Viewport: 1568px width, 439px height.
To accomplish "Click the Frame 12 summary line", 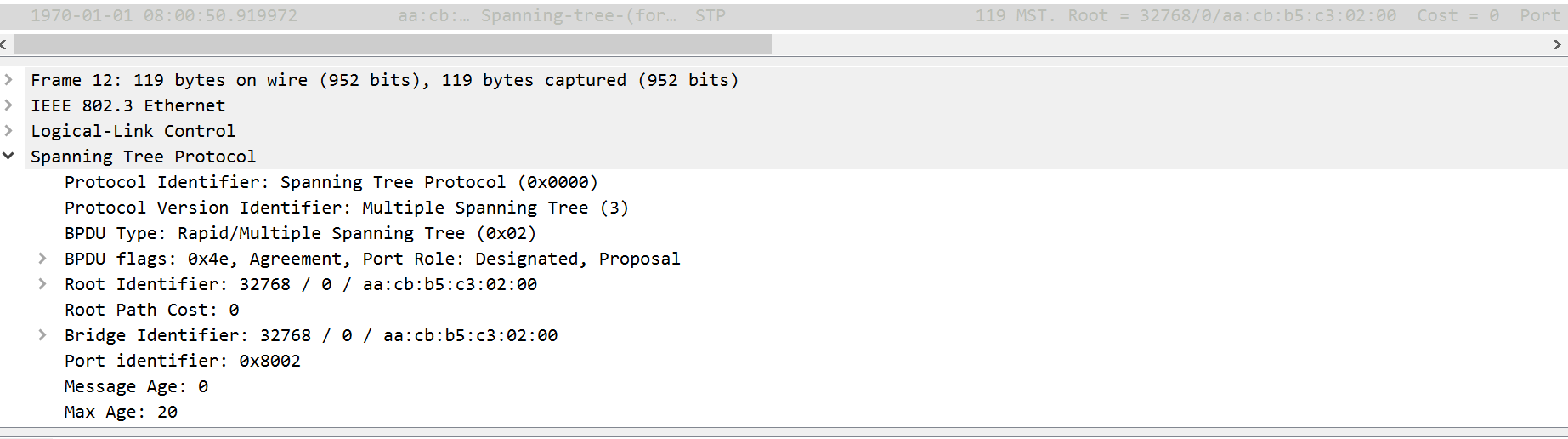I will coord(384,80).
